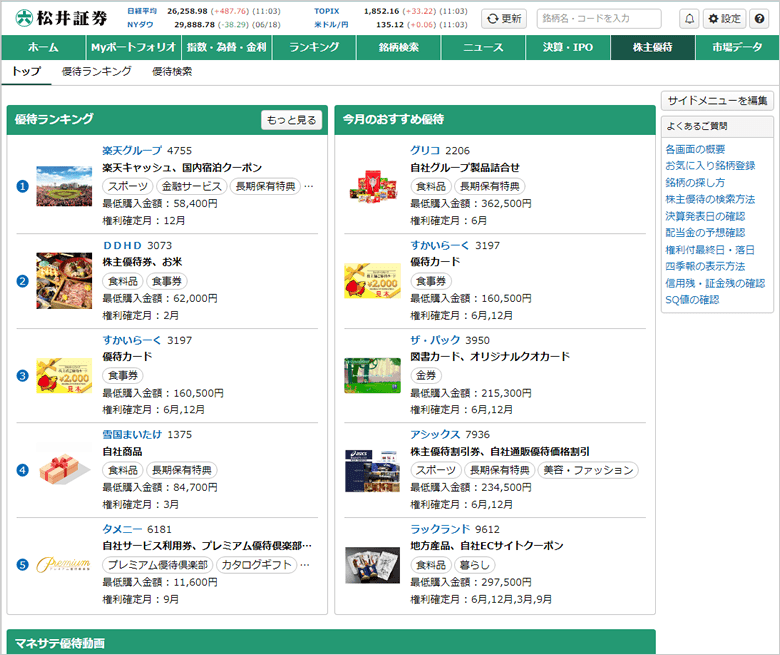The width and height of the screenshot is (780, 655).
Task: Select the 金券 tag under ザ・パック
Action: (426, 375)
